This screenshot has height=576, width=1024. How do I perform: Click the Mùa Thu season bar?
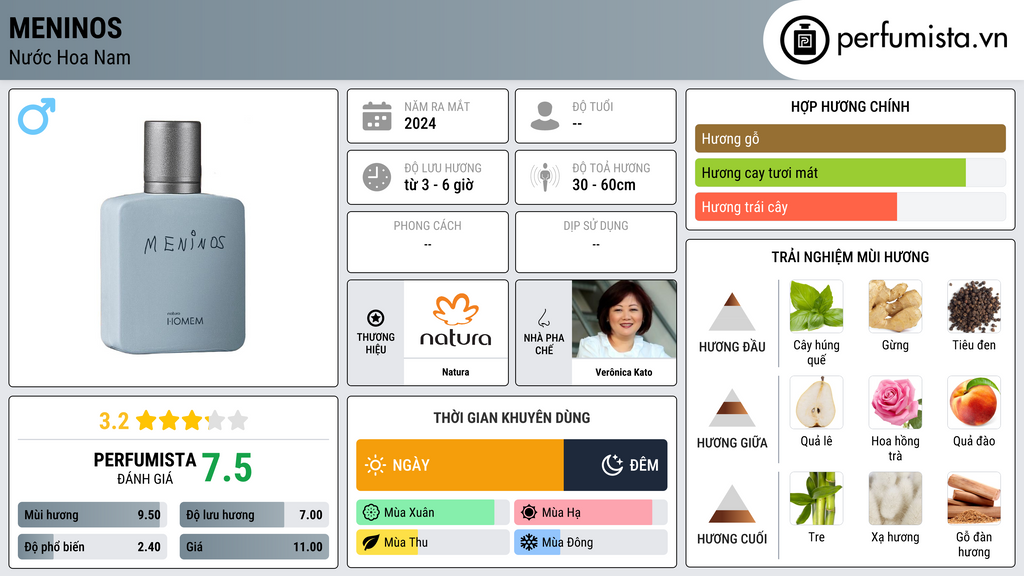pyautogui.click(x=432, y=542)
